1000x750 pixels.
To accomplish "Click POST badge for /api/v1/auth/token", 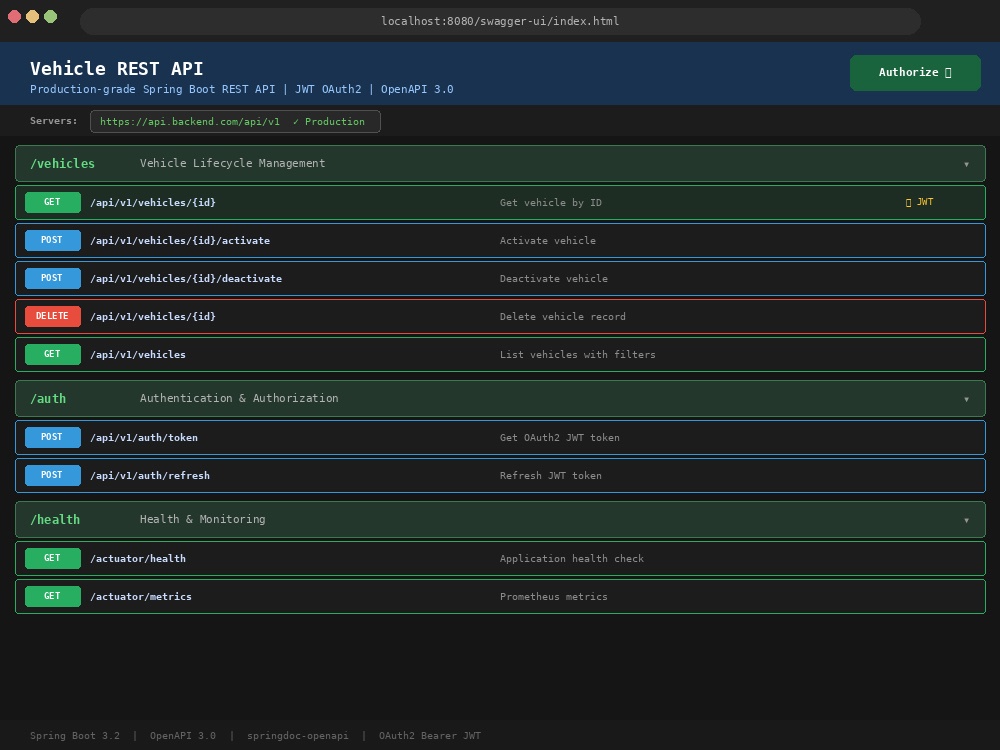I will (52, 437).
